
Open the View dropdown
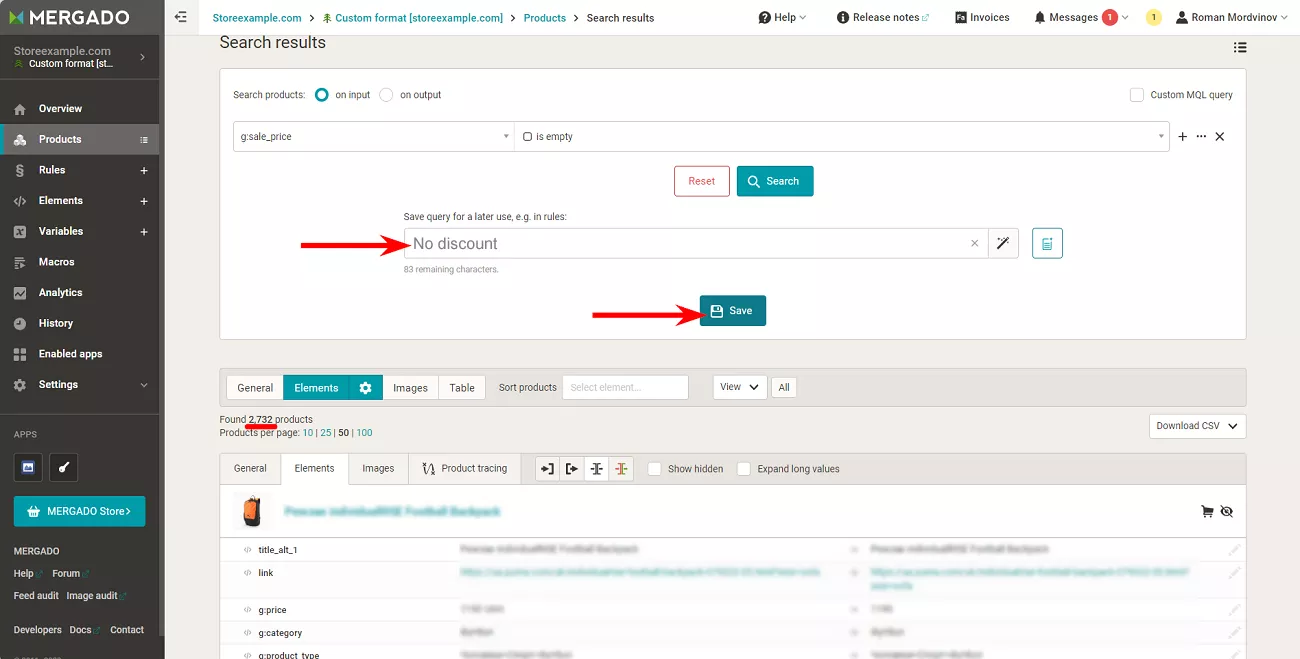point(740,387)
